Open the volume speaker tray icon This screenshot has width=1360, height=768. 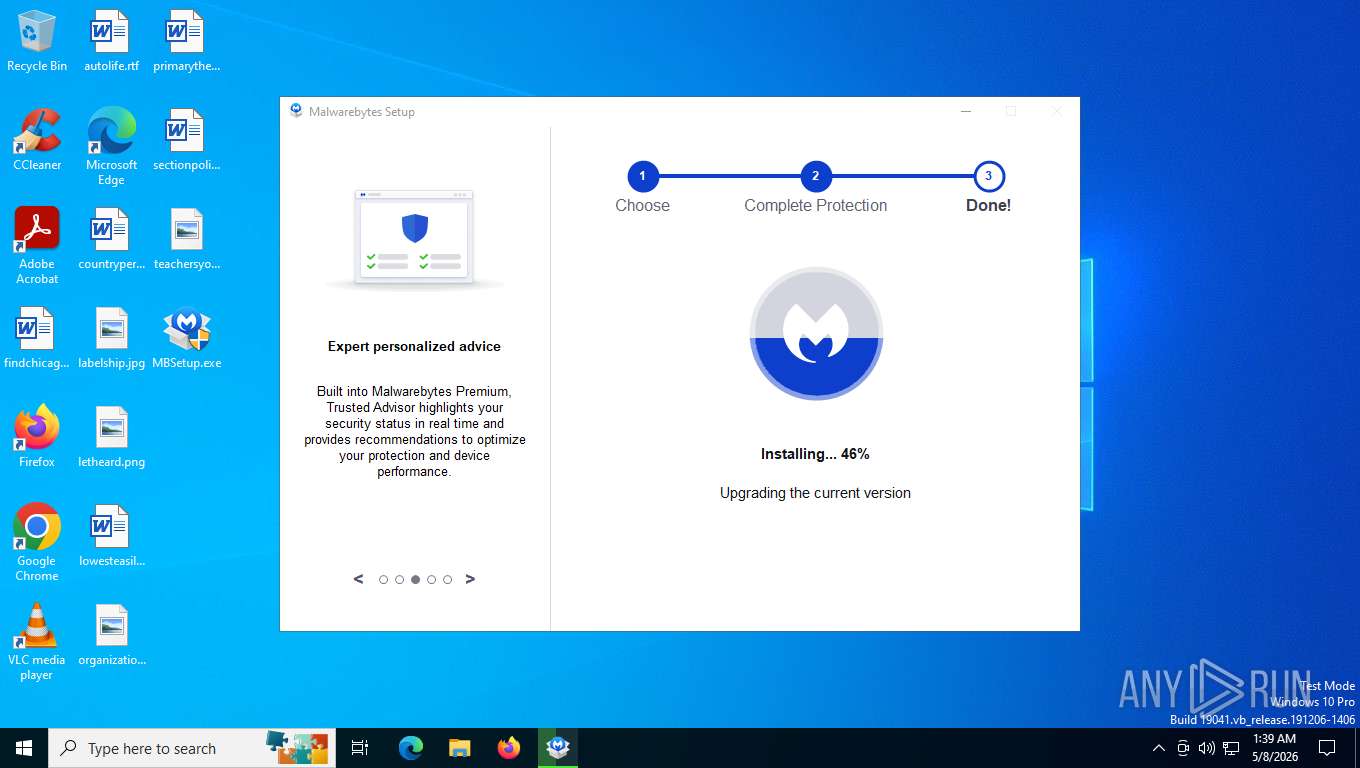pyautogui.click(x=1207, y=748)
